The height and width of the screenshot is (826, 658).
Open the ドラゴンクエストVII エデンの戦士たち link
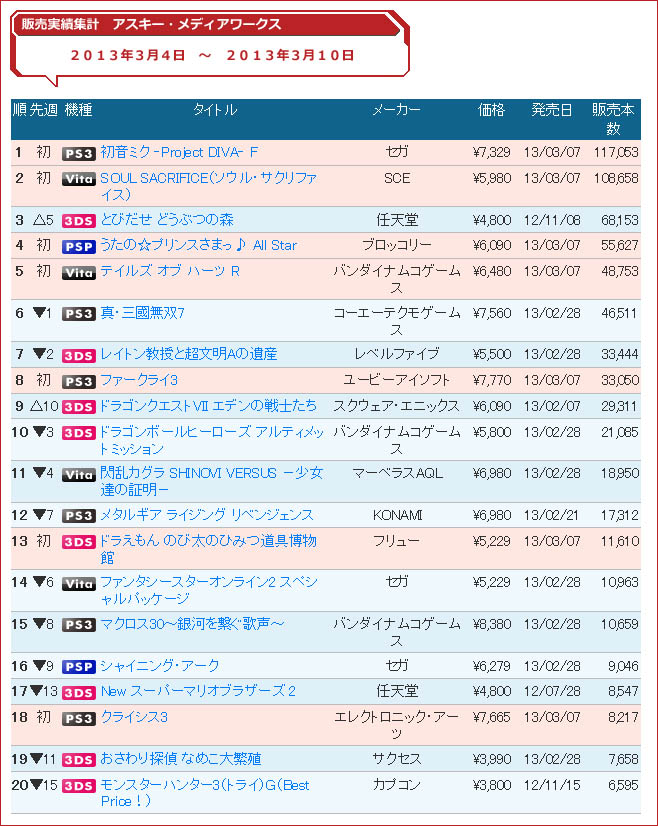tap(208, 406)
